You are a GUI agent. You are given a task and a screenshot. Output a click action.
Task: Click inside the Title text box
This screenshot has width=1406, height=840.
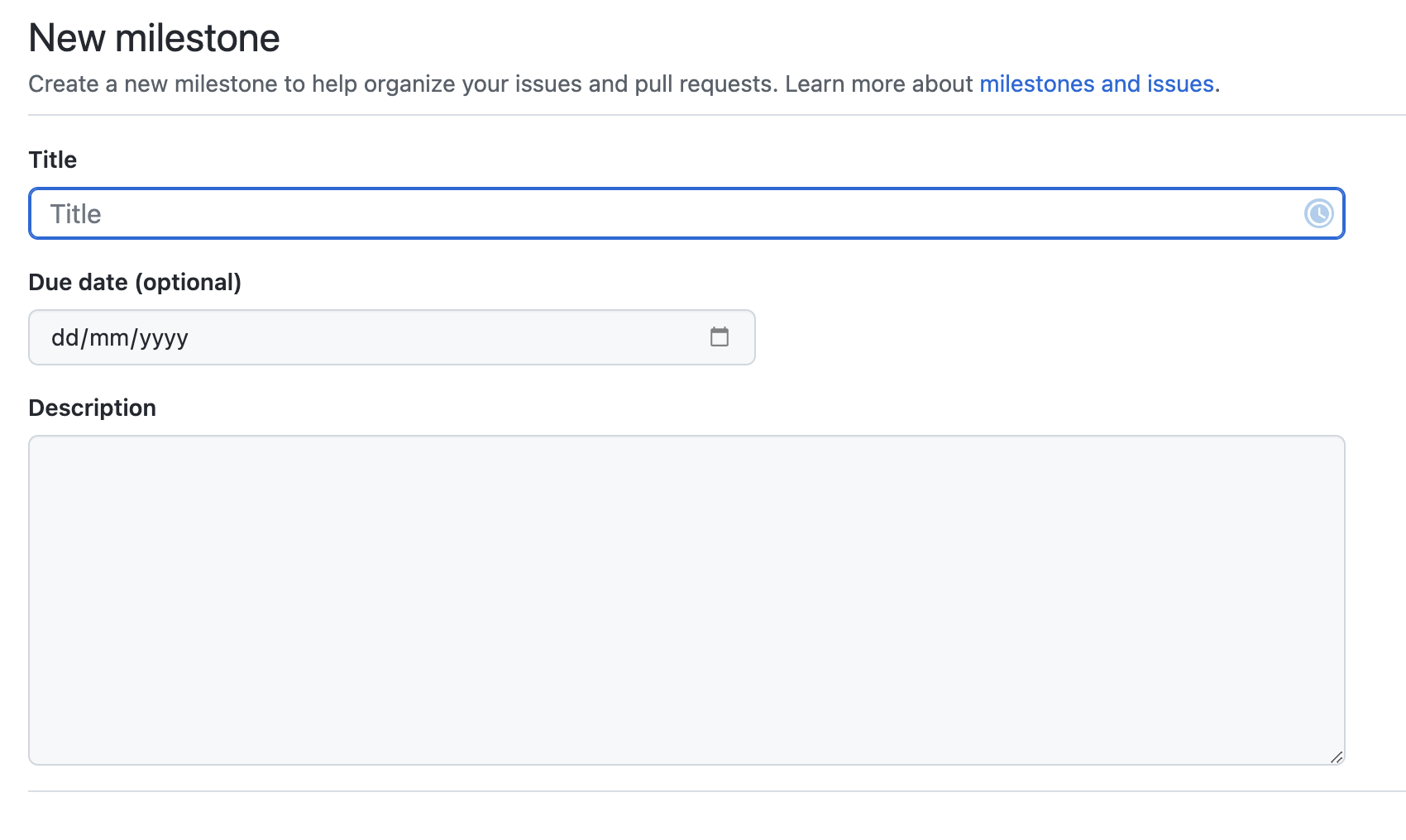coord(579,213)
